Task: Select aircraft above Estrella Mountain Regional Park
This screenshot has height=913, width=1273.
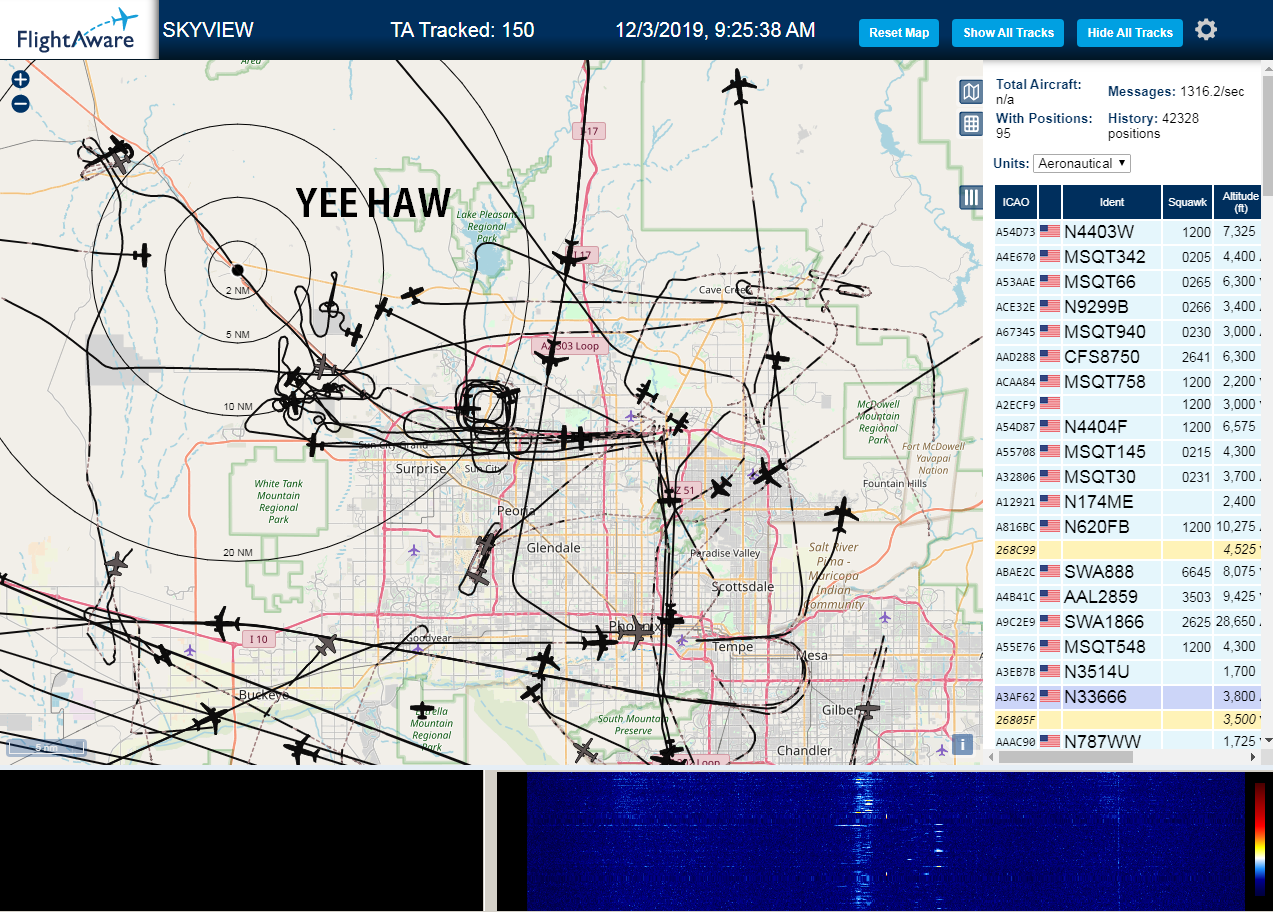Action: 423,709
